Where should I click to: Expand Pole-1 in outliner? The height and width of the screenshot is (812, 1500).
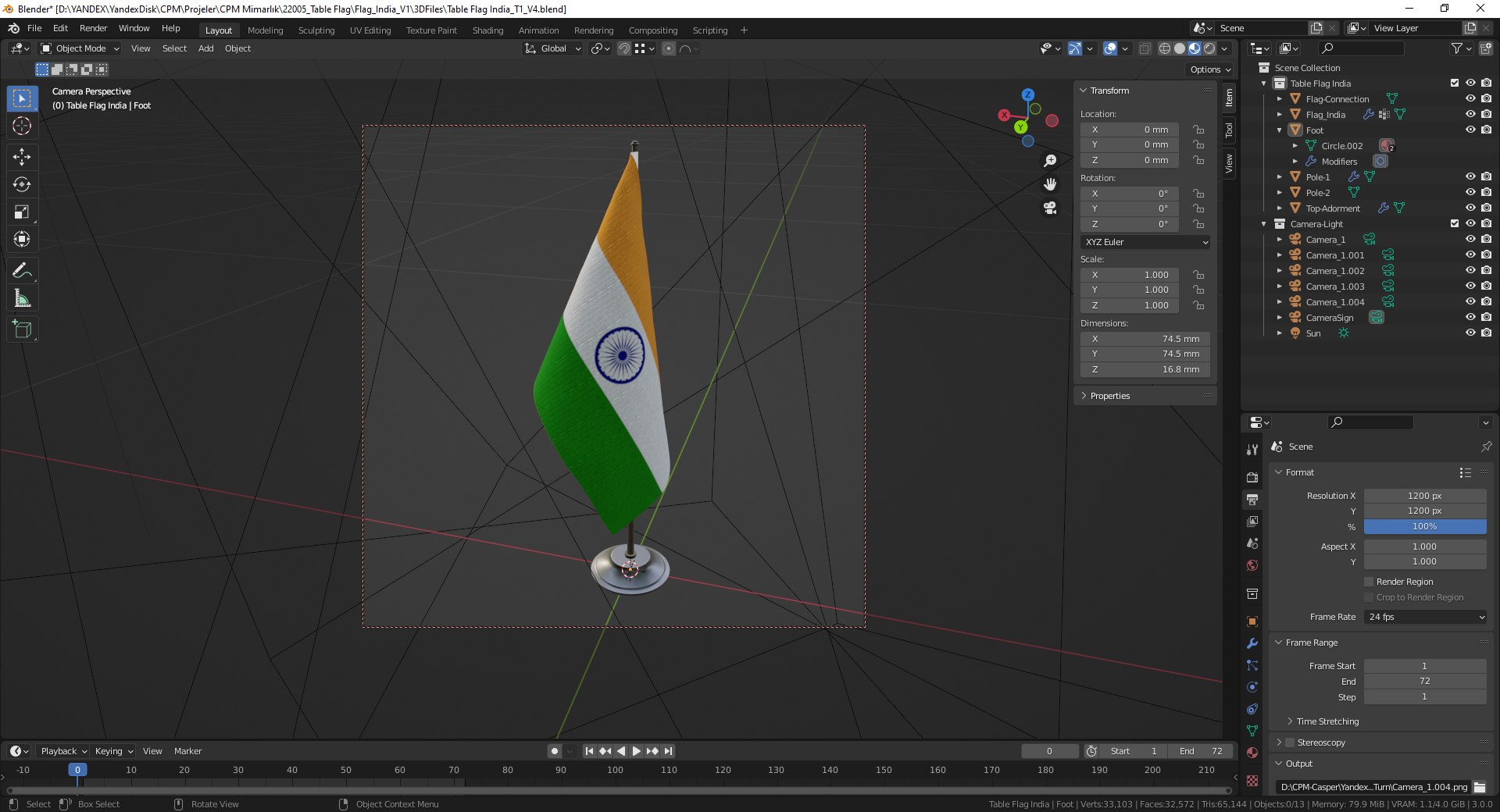[1280, 177]
